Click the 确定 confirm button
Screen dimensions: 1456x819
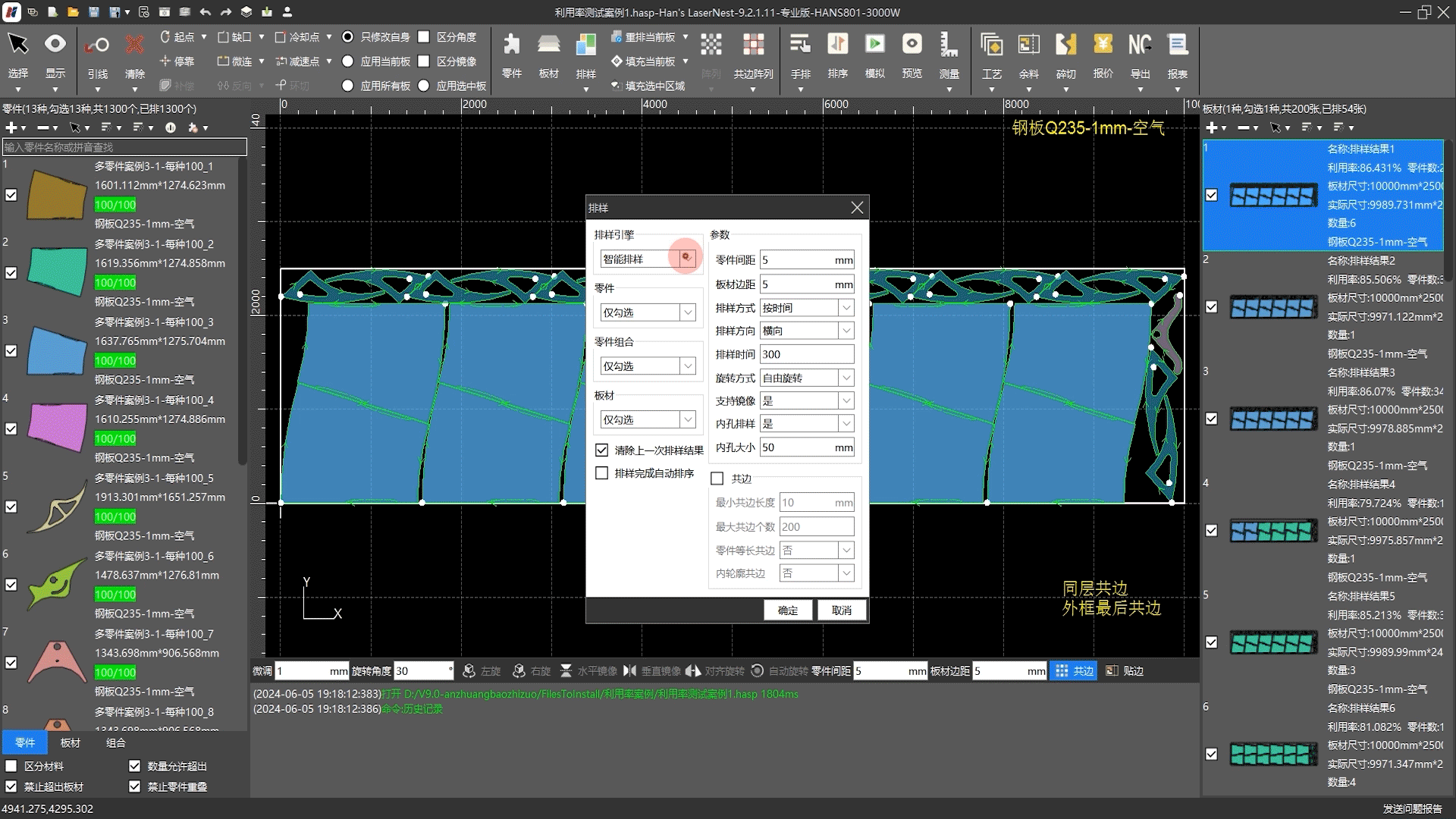click(x=787, y=610)
